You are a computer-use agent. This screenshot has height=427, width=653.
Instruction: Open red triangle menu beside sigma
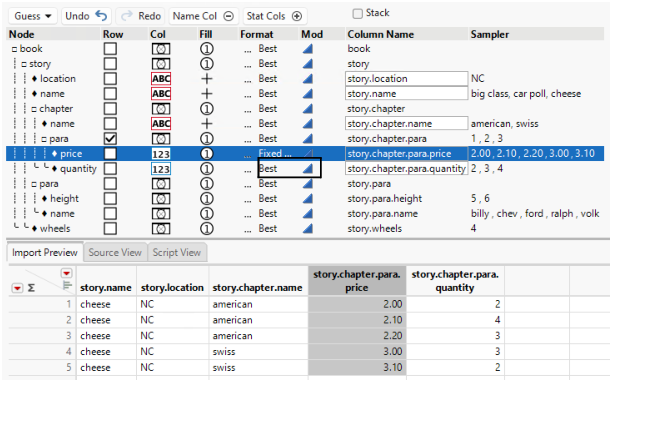coord(17,288)
